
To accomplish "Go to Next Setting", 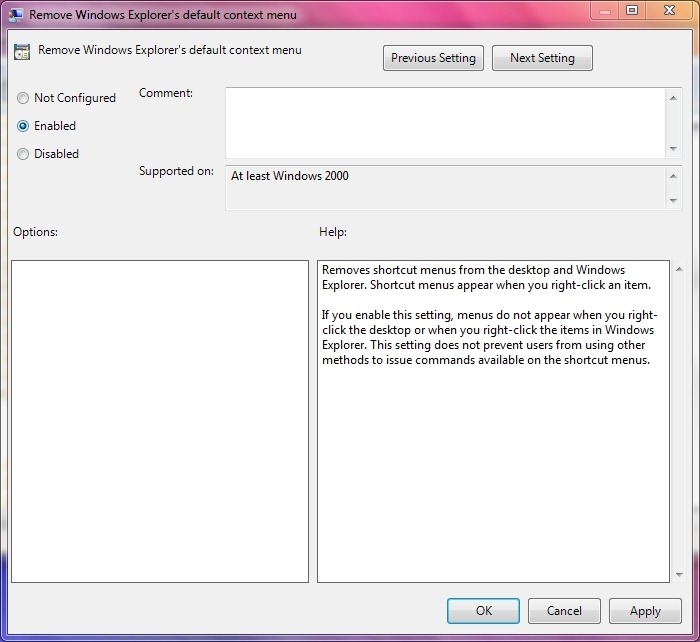I will [x=542, y=58].
